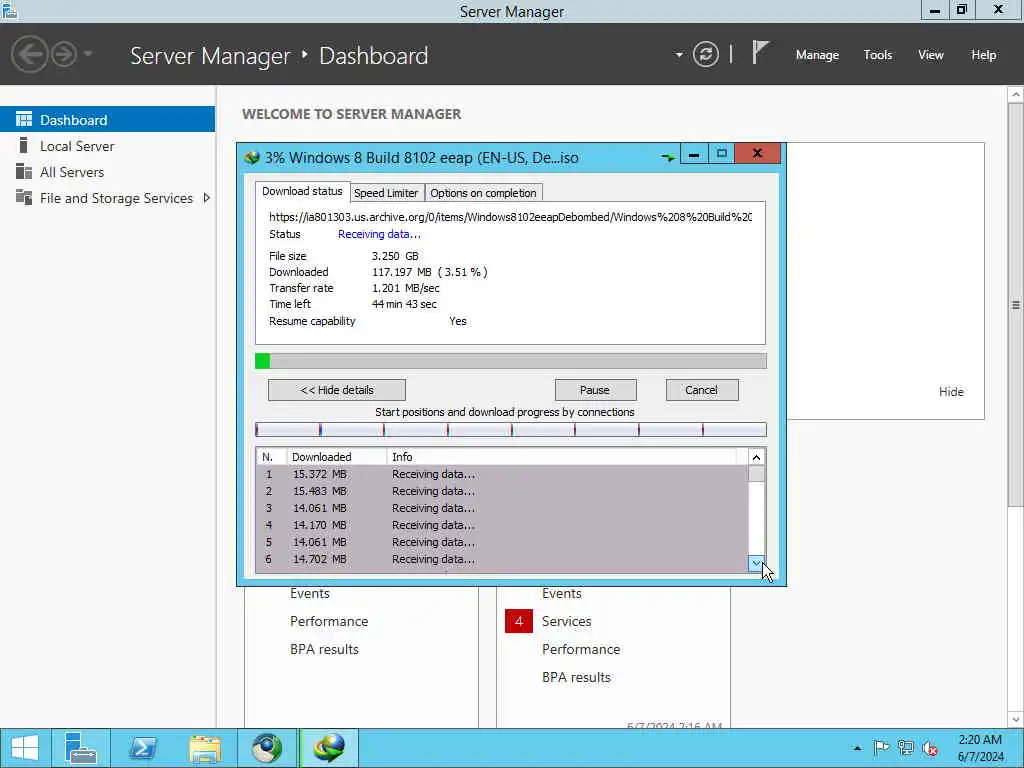Viewport: 1024px width, 768px height.
Task: Open Events in the left server tile
Action: [310, 593]
